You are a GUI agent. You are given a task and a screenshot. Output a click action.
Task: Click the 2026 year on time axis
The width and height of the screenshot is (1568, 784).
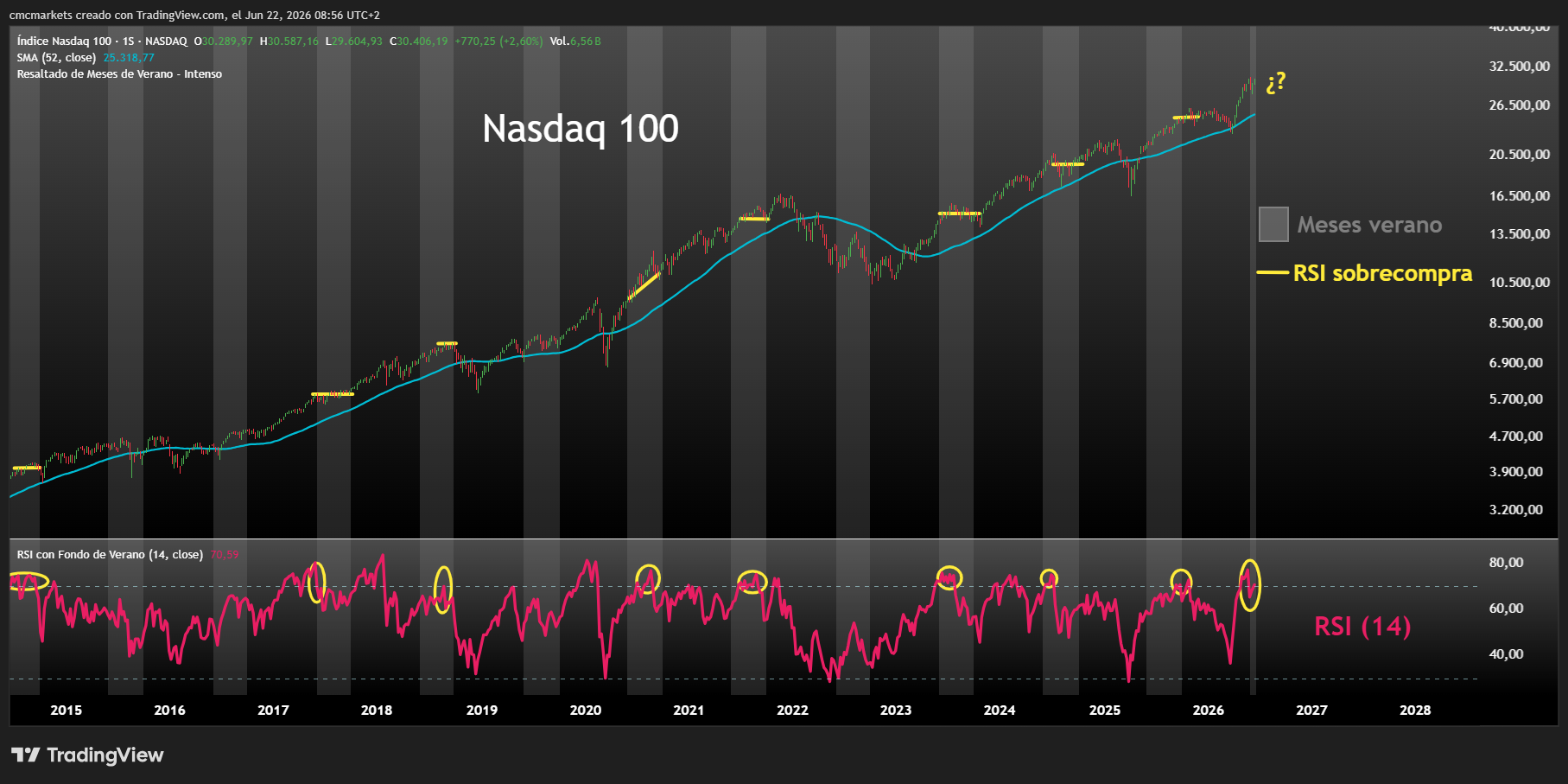click(x=1209, y=710)
